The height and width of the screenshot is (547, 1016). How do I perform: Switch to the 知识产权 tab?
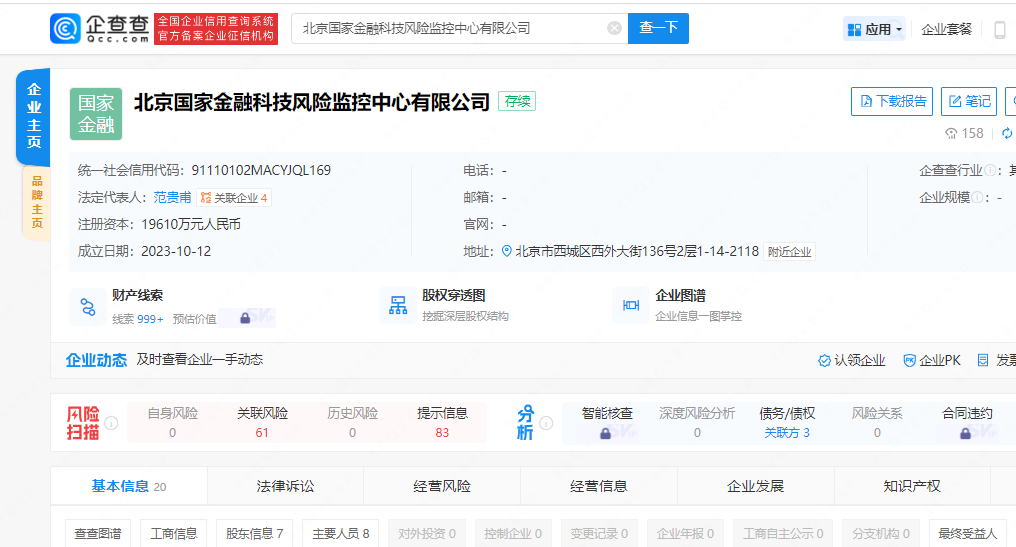[x=912, y=486]
